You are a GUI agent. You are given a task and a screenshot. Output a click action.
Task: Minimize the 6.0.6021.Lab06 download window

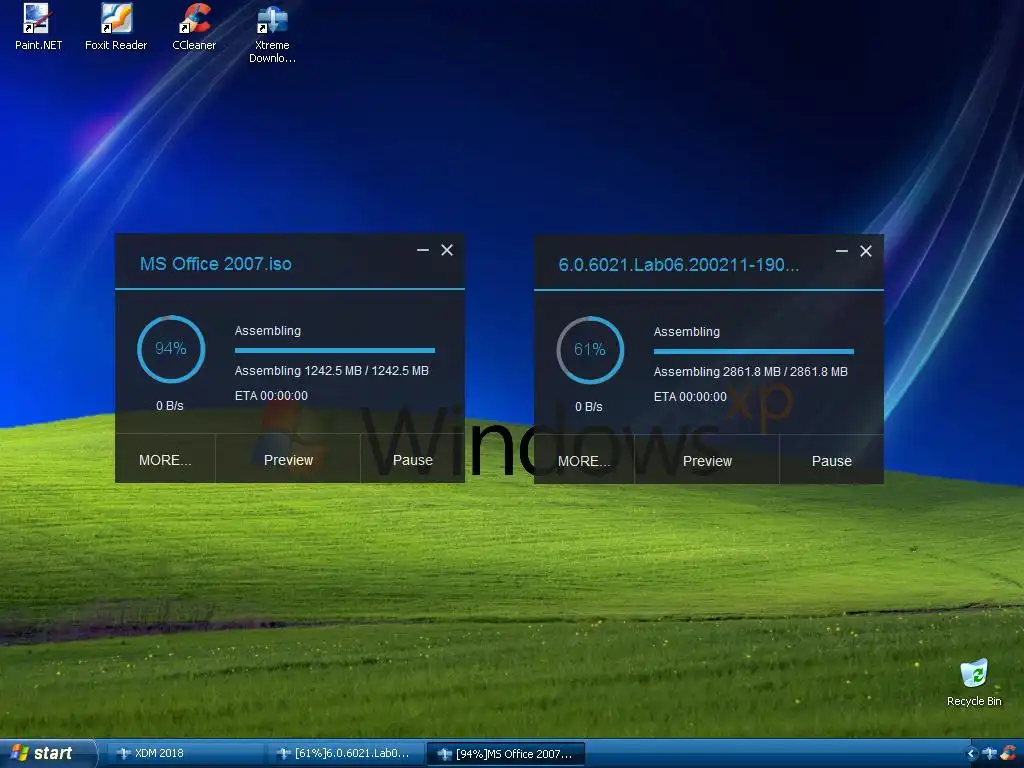842,251
